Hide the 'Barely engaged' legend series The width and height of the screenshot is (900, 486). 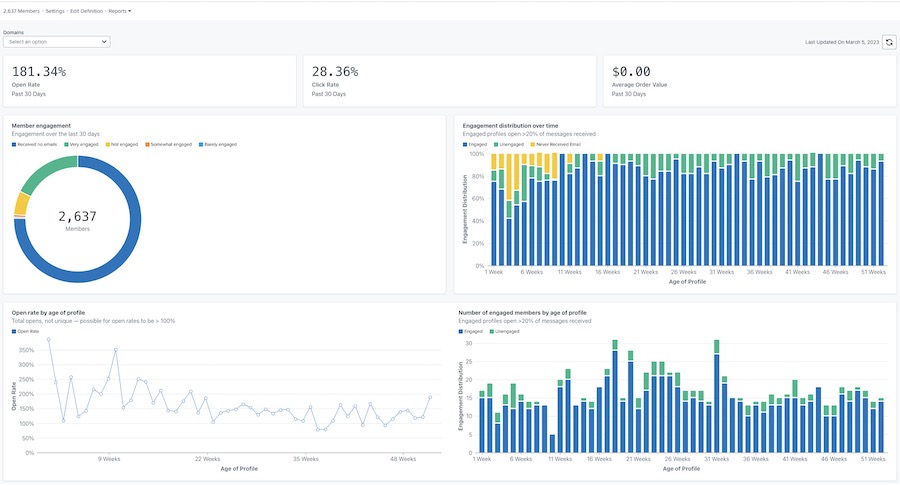(x=219, y=145)
